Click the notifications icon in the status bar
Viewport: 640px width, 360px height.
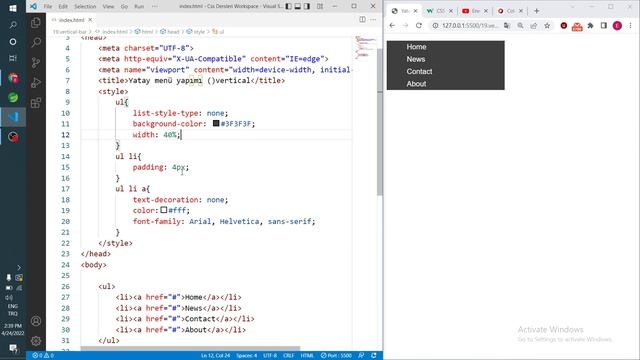click(374, 356)
